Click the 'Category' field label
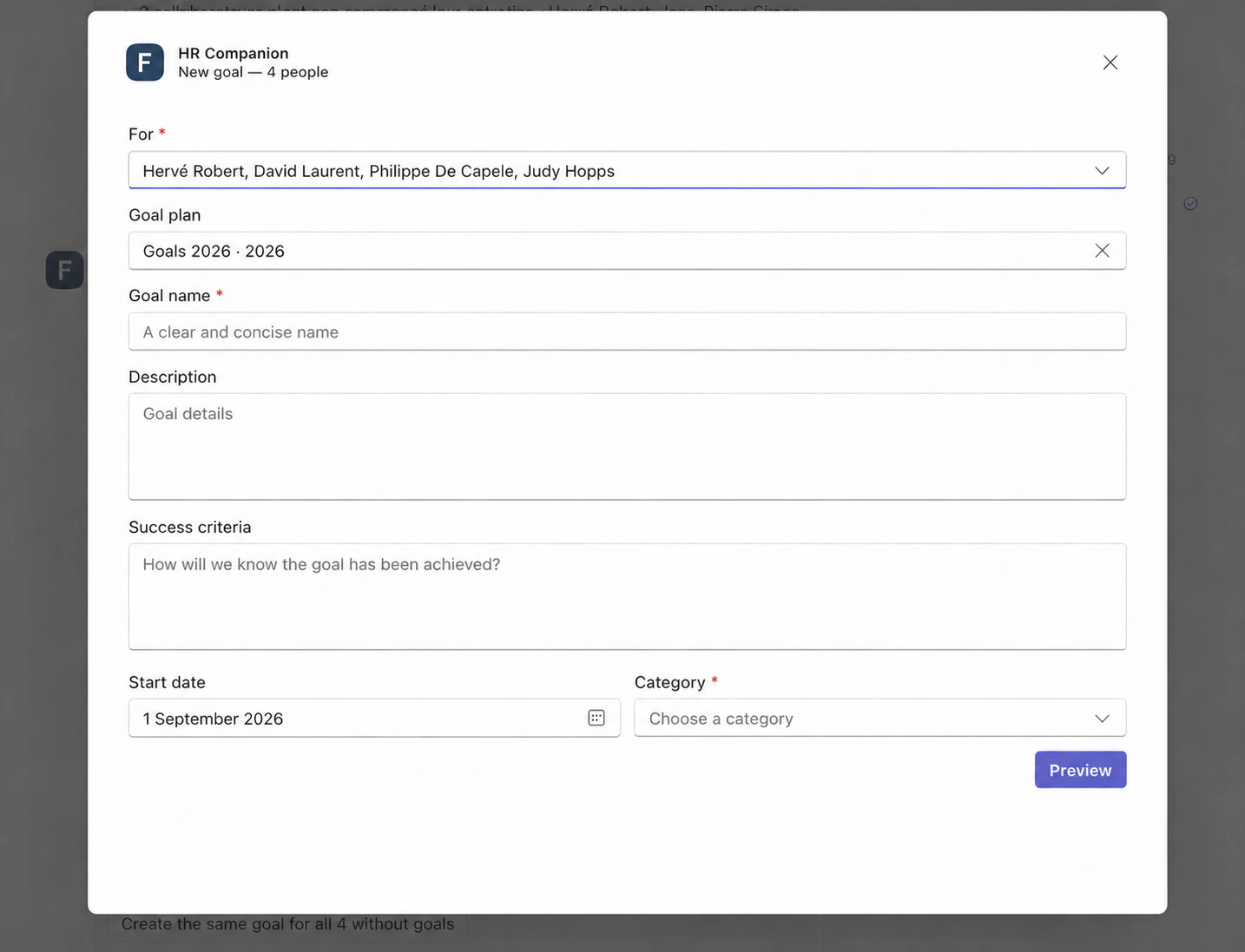This screenshot has width=1245, height=952. (x=670, y=682)
